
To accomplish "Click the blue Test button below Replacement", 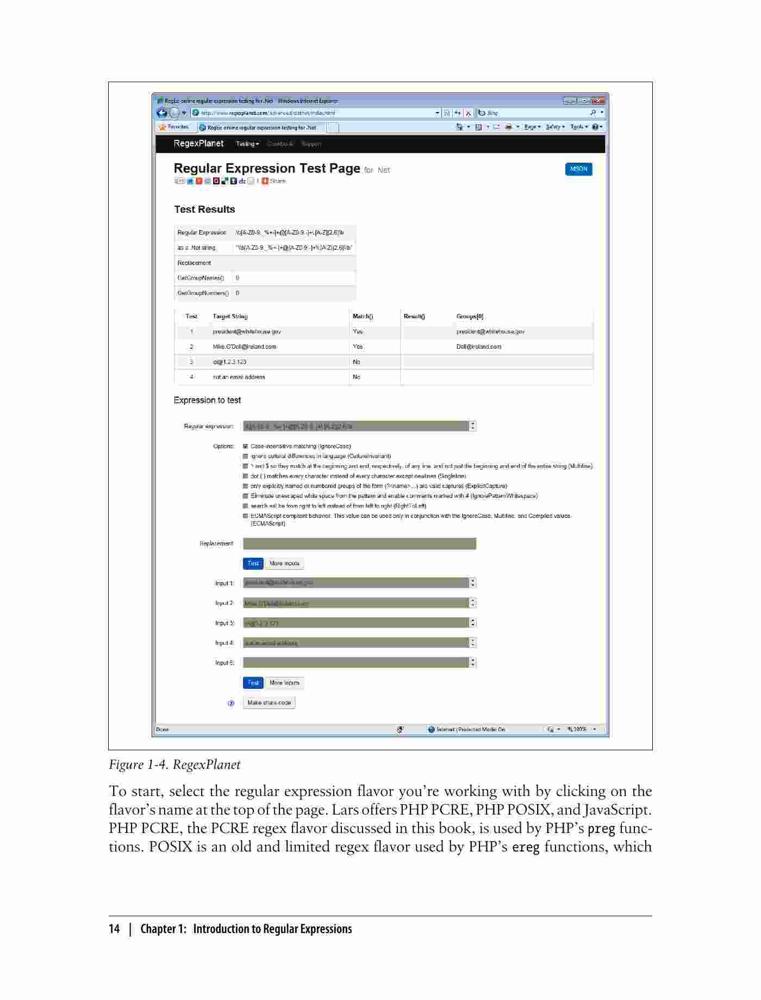I will pos(253,563).
